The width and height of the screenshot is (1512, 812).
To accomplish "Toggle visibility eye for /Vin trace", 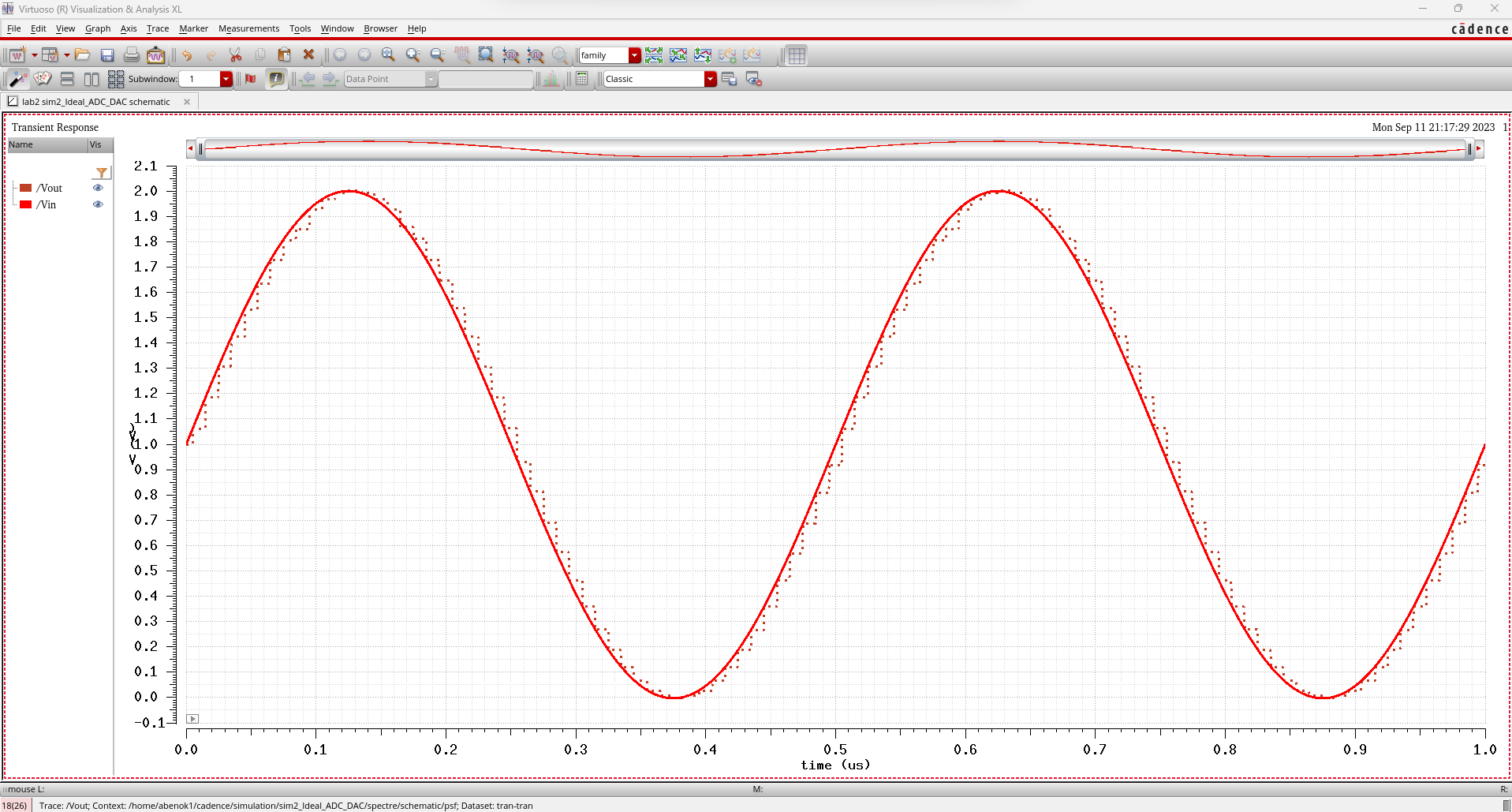I will (98, 204).
